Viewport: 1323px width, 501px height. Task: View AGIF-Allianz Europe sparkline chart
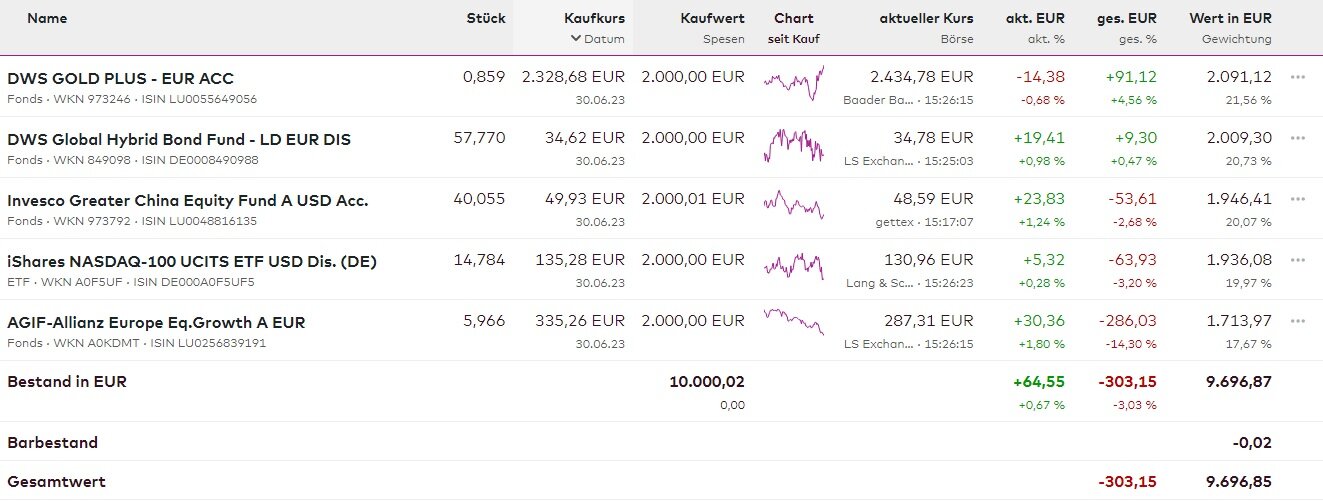coord(793,322)
